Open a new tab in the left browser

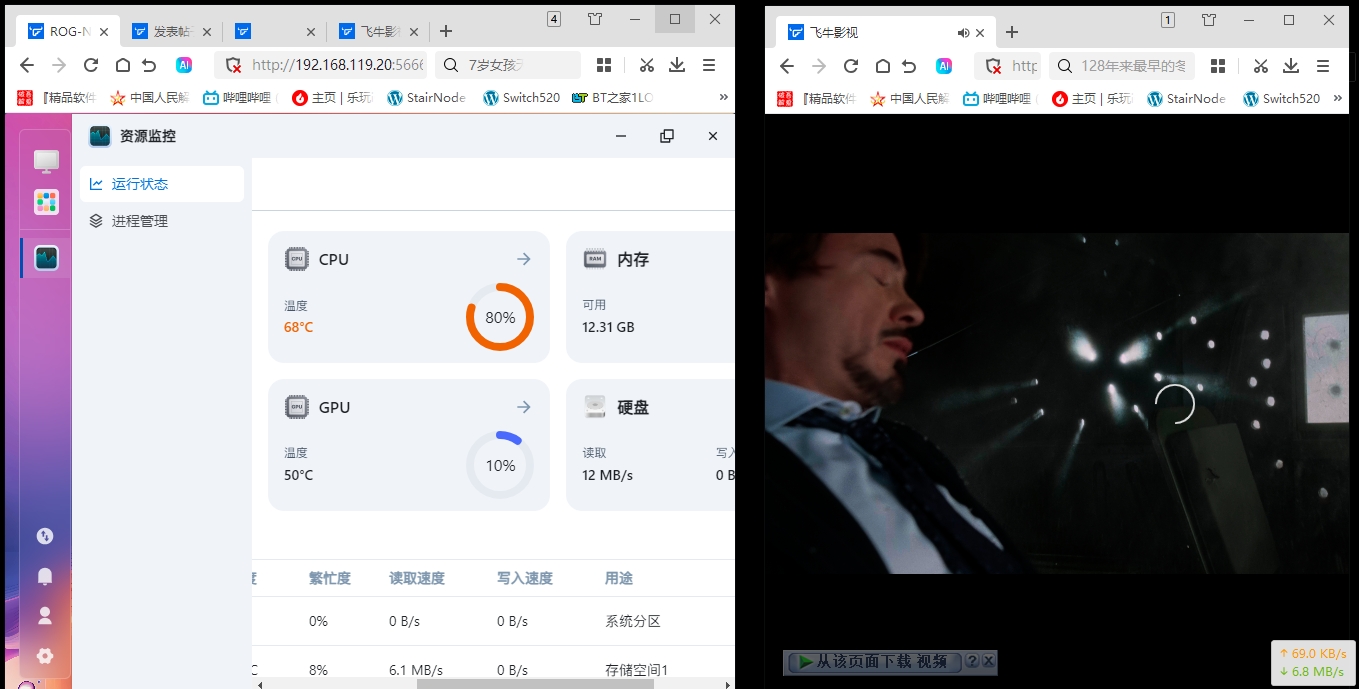click(x=446, y=32)
